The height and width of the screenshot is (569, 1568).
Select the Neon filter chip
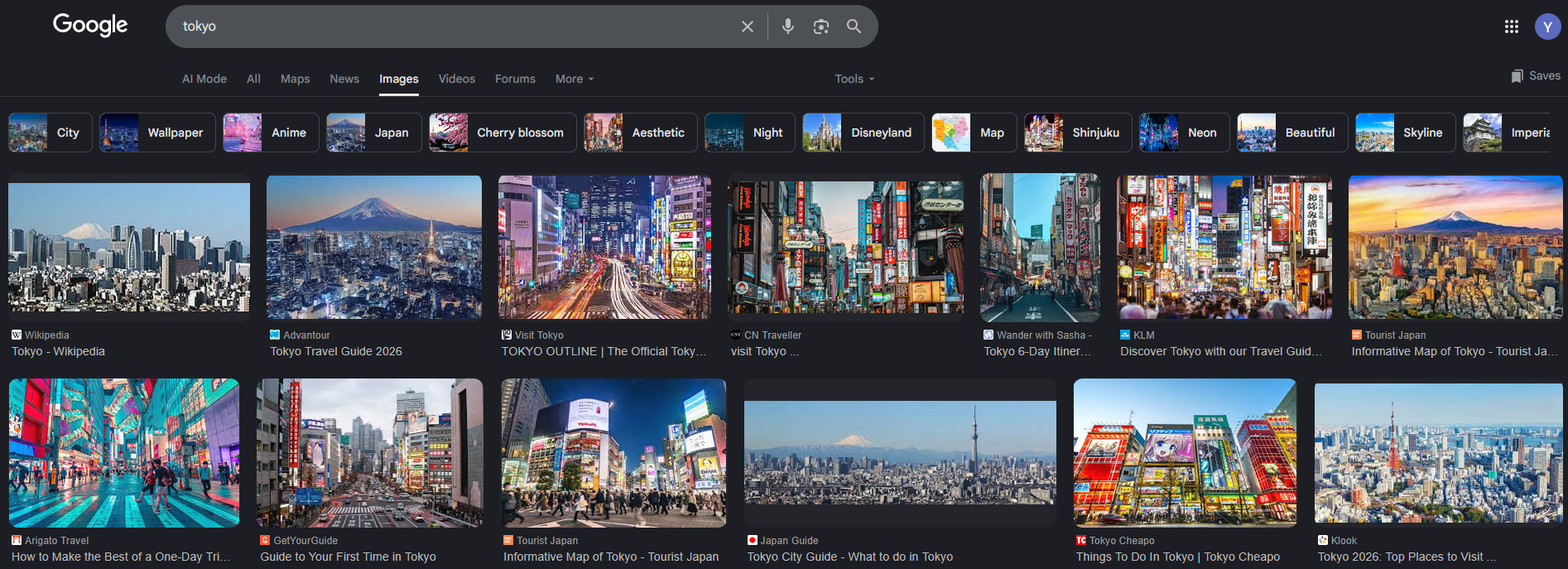point(1185,133)
